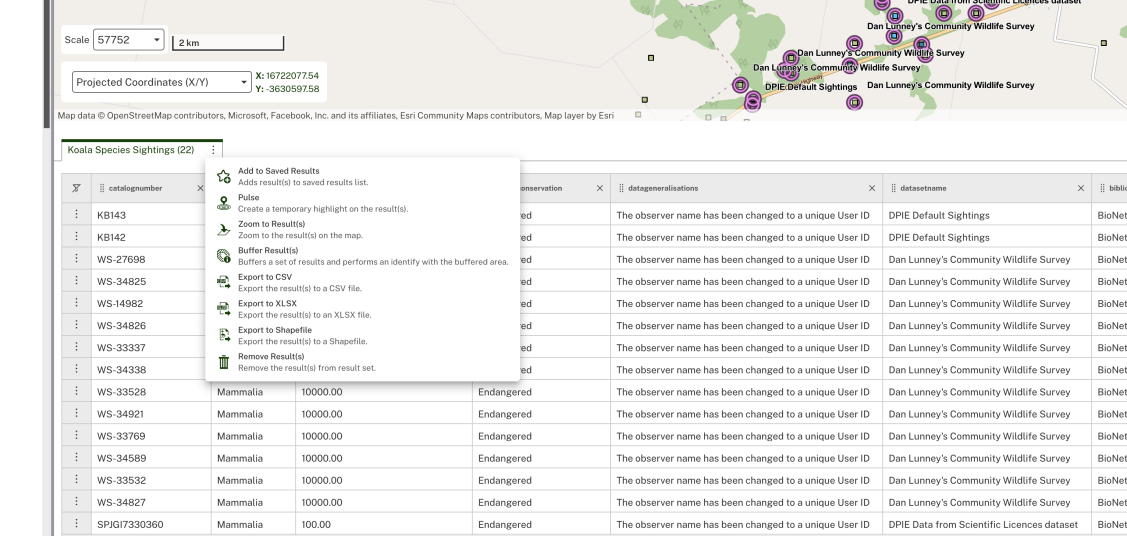Click the Add to Saved Results star icon
This screenshot has width=1127, height=536.
(x=224, y=177)
